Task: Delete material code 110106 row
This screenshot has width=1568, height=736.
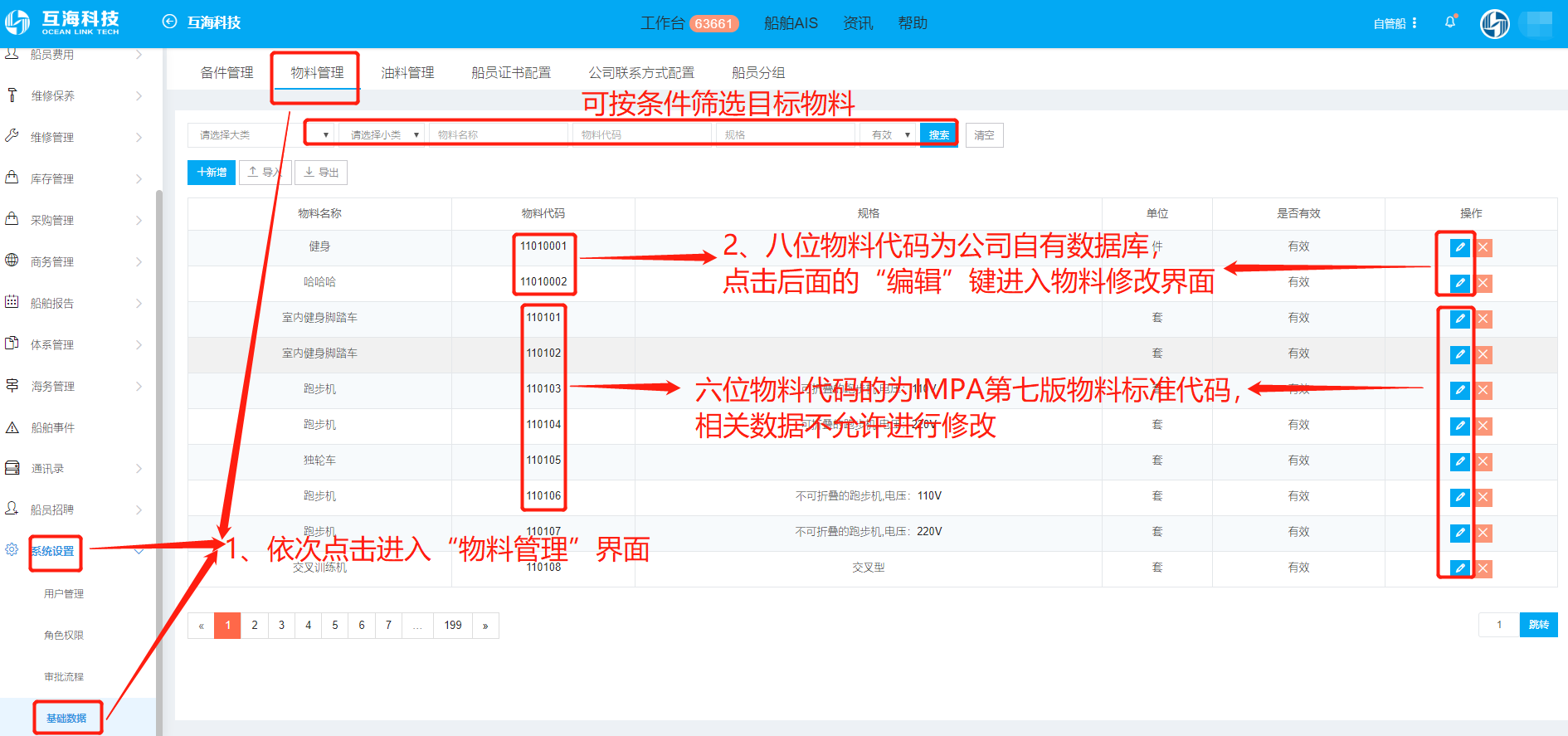Action: (x=1483, y=497)
